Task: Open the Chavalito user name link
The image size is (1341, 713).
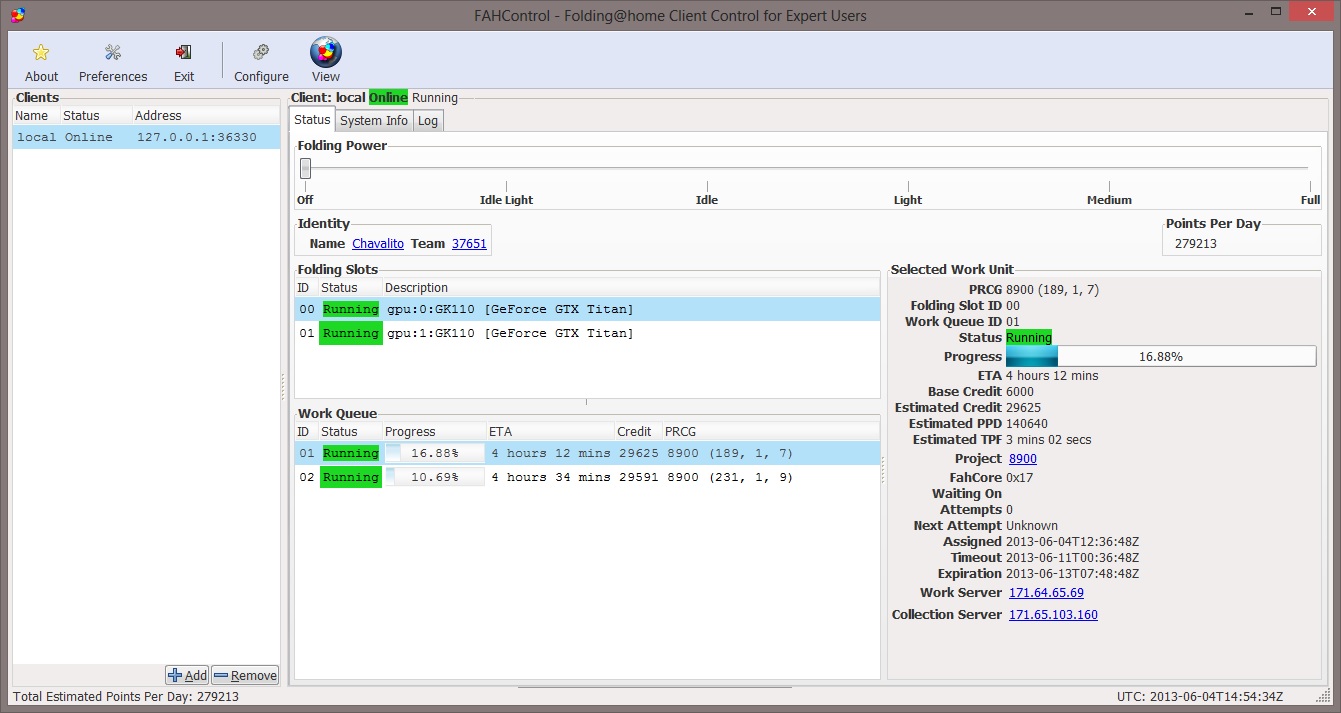Action: 378,243
